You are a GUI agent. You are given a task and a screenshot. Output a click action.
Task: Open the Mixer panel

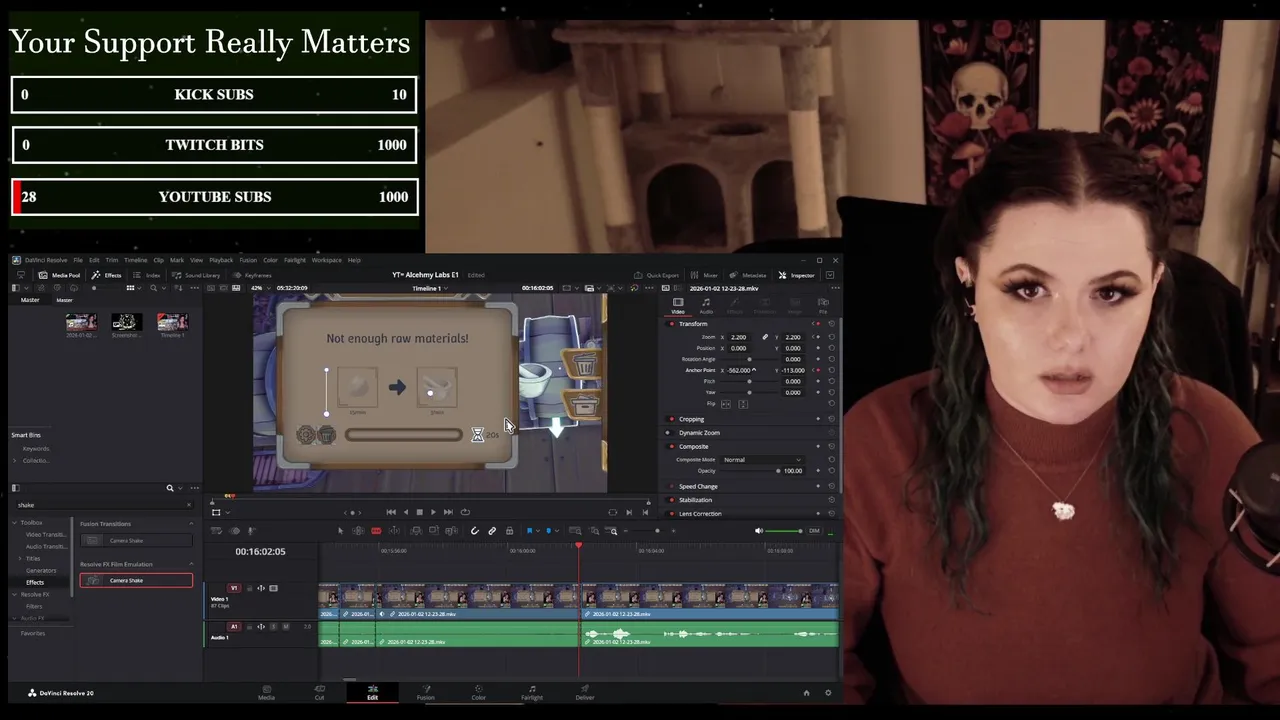(x=705, y=275)
